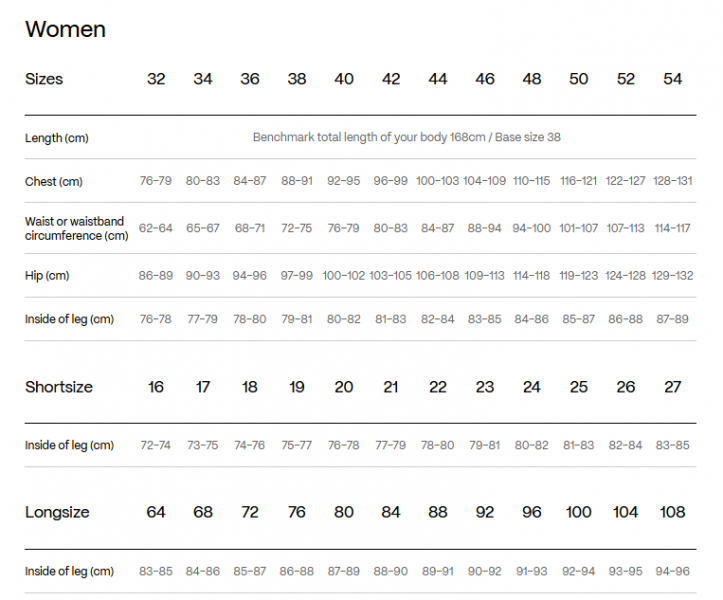723x600 pixels.
Task: Select the Waist or waistband circumference label
Action: point(76,228)
